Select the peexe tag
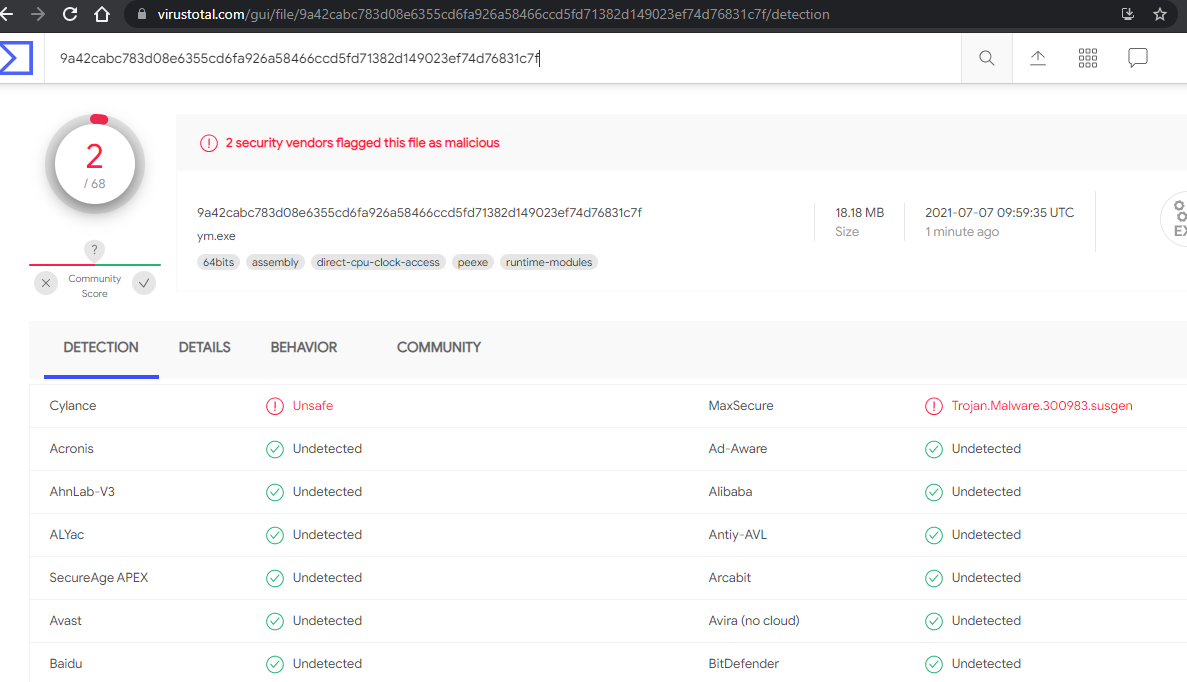Viewport: 1187px width, 682px height. [x=472, y=261]
